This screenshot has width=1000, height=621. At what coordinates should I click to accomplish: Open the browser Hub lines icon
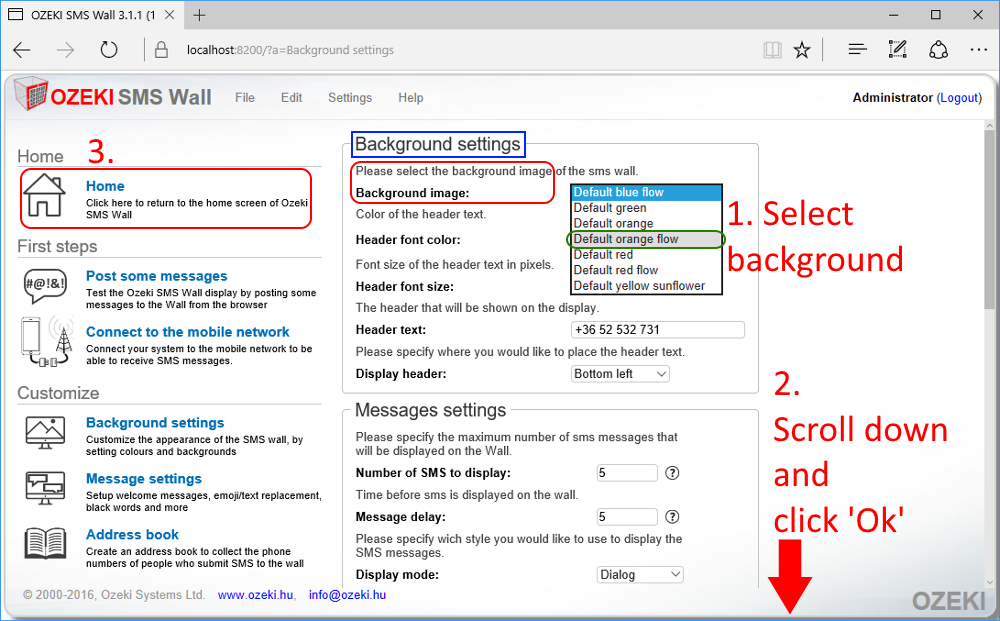pos(857,49)
